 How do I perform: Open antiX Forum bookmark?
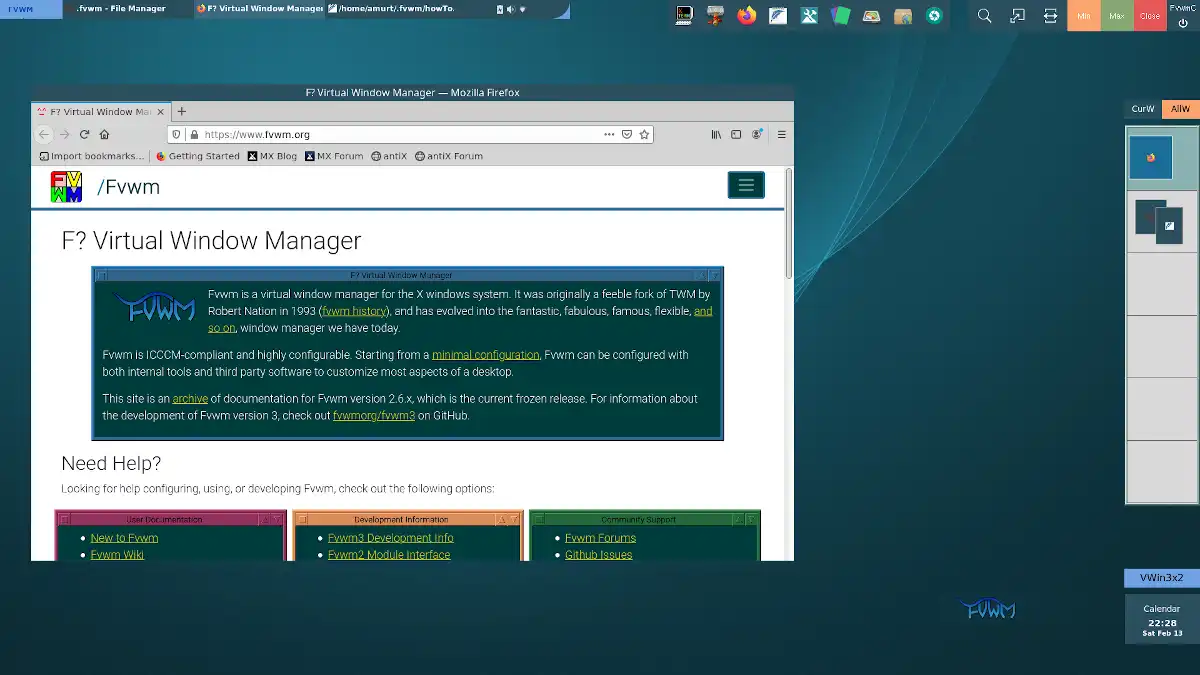click(449, 156)
